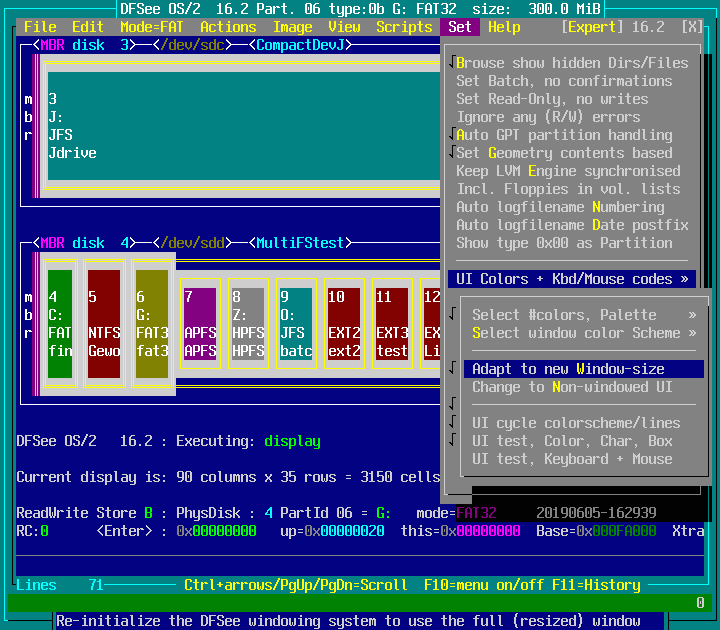Viewport: 720px width, 630px height.
Task: Open the Scripts menu
Action: pyautogui.click(x=404, y=27)
